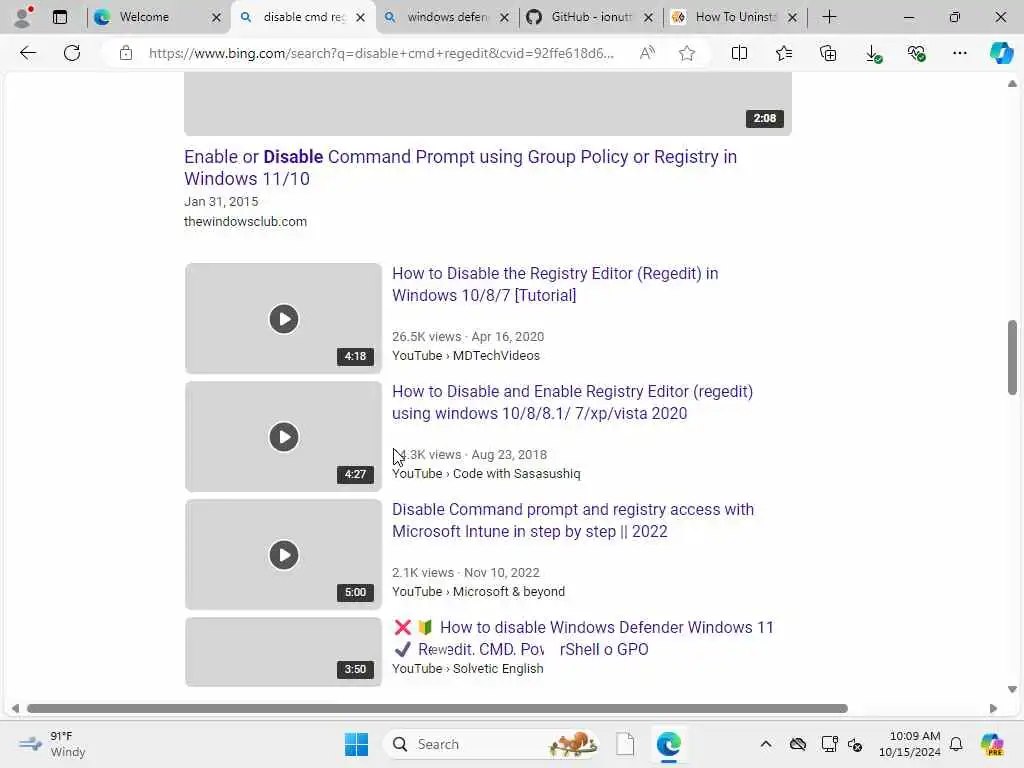Image resolution: width=1024 pixels, height=768 pixels.
Task: Open split screen view
Action: [739, 53]
